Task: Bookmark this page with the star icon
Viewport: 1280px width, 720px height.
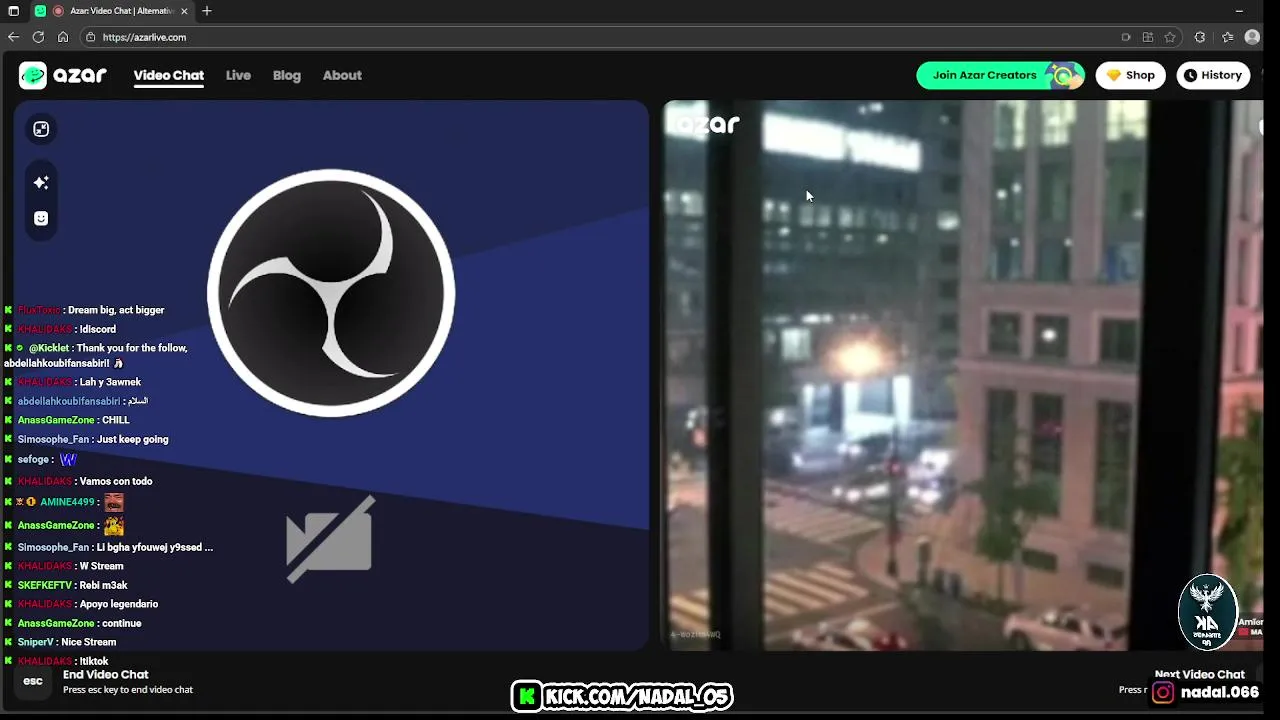Action: (x=1170, y=37)
